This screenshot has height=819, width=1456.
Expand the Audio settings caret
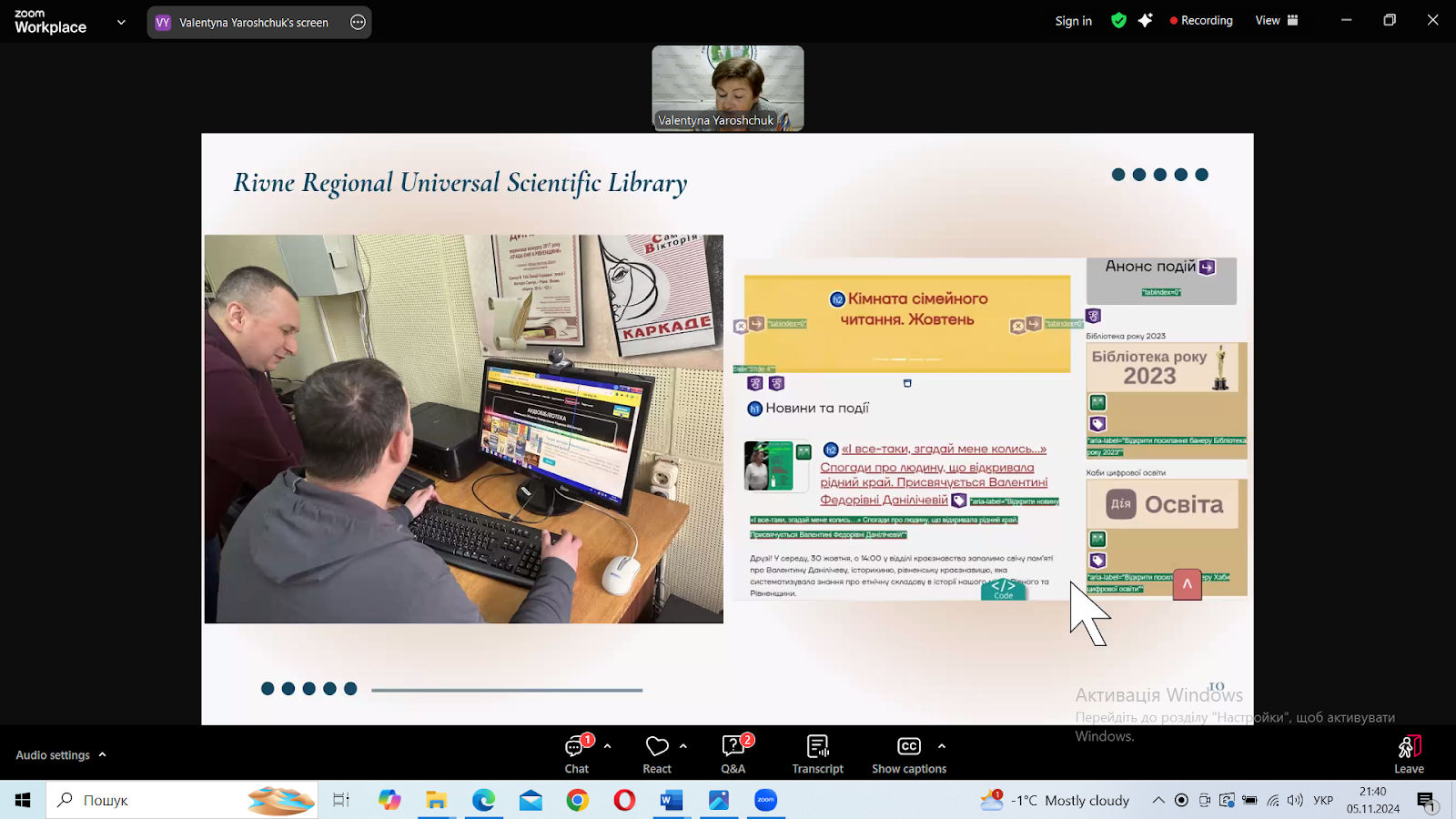point(103,754)
